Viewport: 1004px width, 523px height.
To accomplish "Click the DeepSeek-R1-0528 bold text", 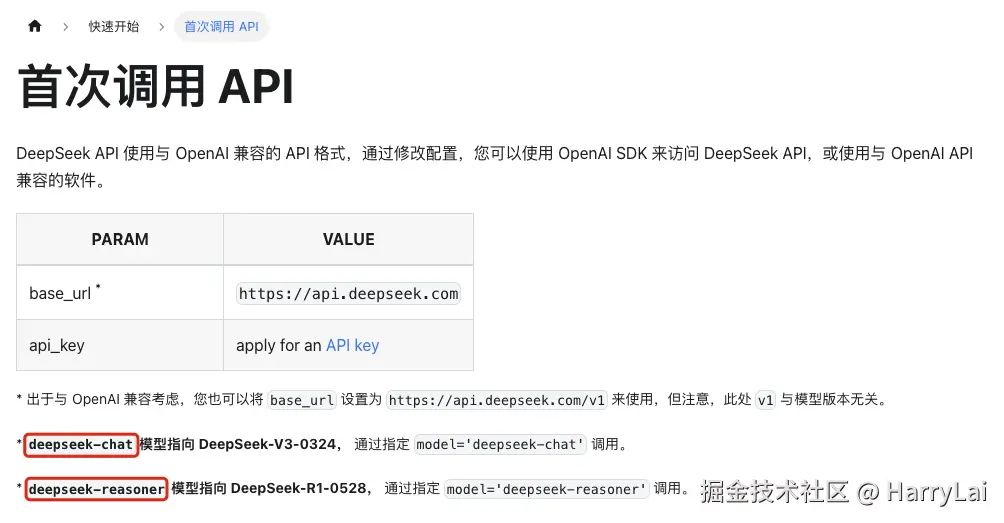I will [x=298, y=488].
